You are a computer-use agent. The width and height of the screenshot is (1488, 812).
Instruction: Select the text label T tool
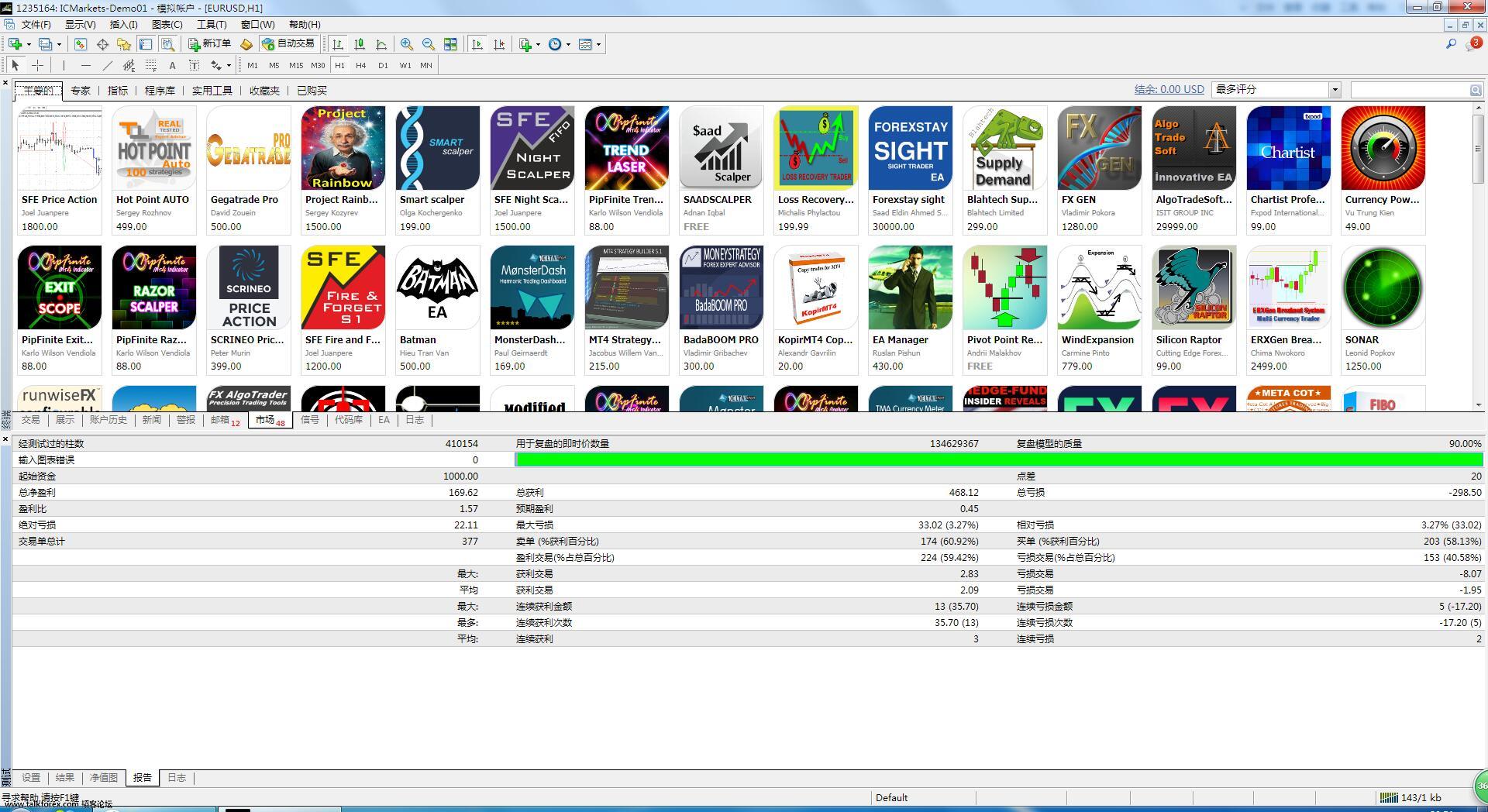[194, 65]
